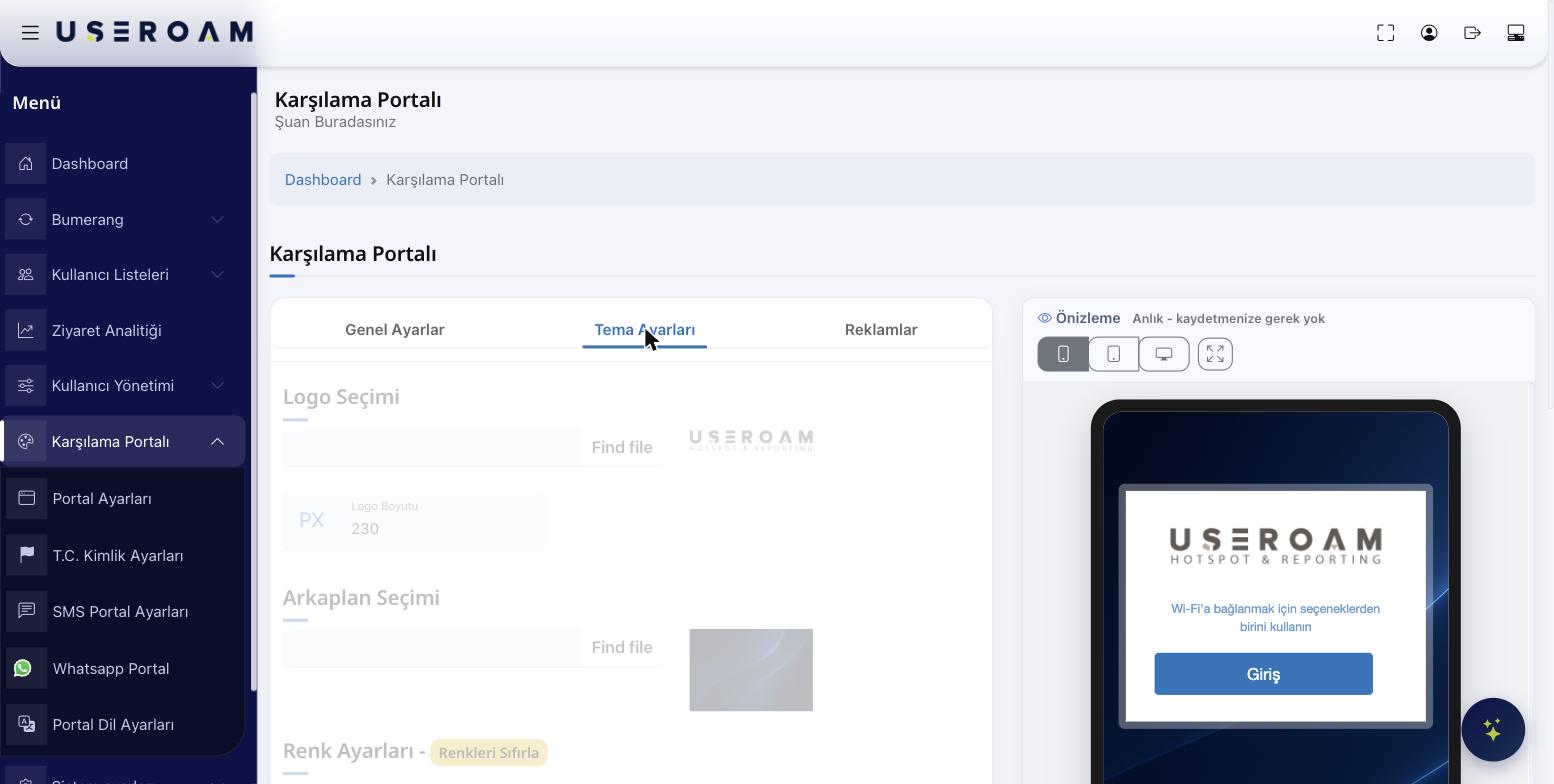Expand preview to fullscreen

click(x=1215, y=354)
